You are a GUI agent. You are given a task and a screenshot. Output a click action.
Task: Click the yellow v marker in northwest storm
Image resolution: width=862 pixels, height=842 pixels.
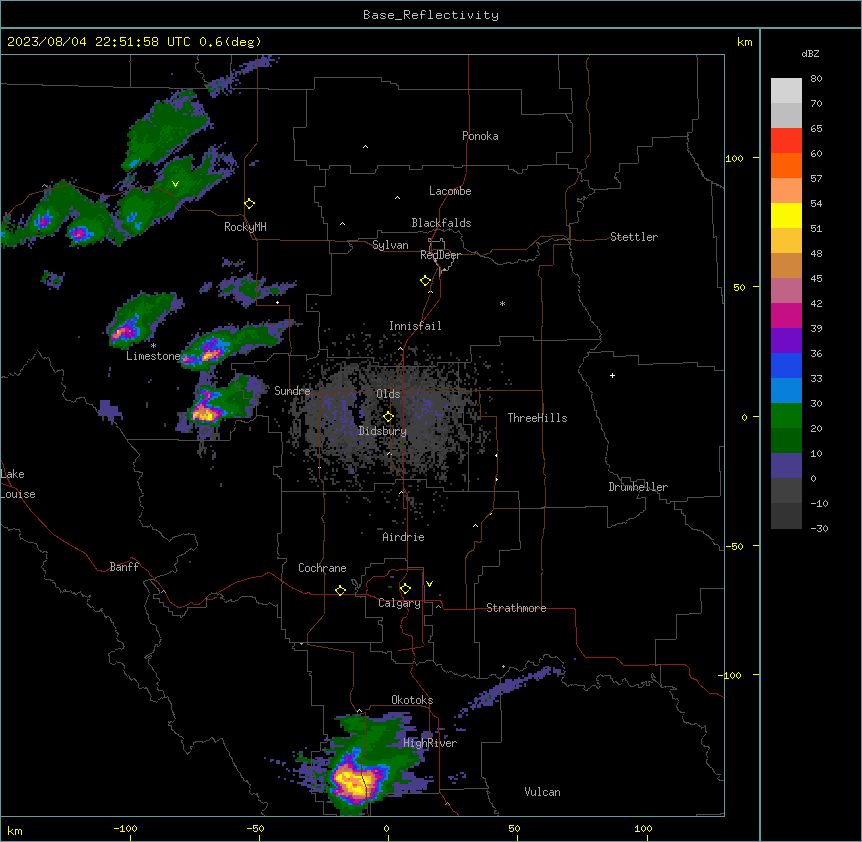tap(175, 184)
